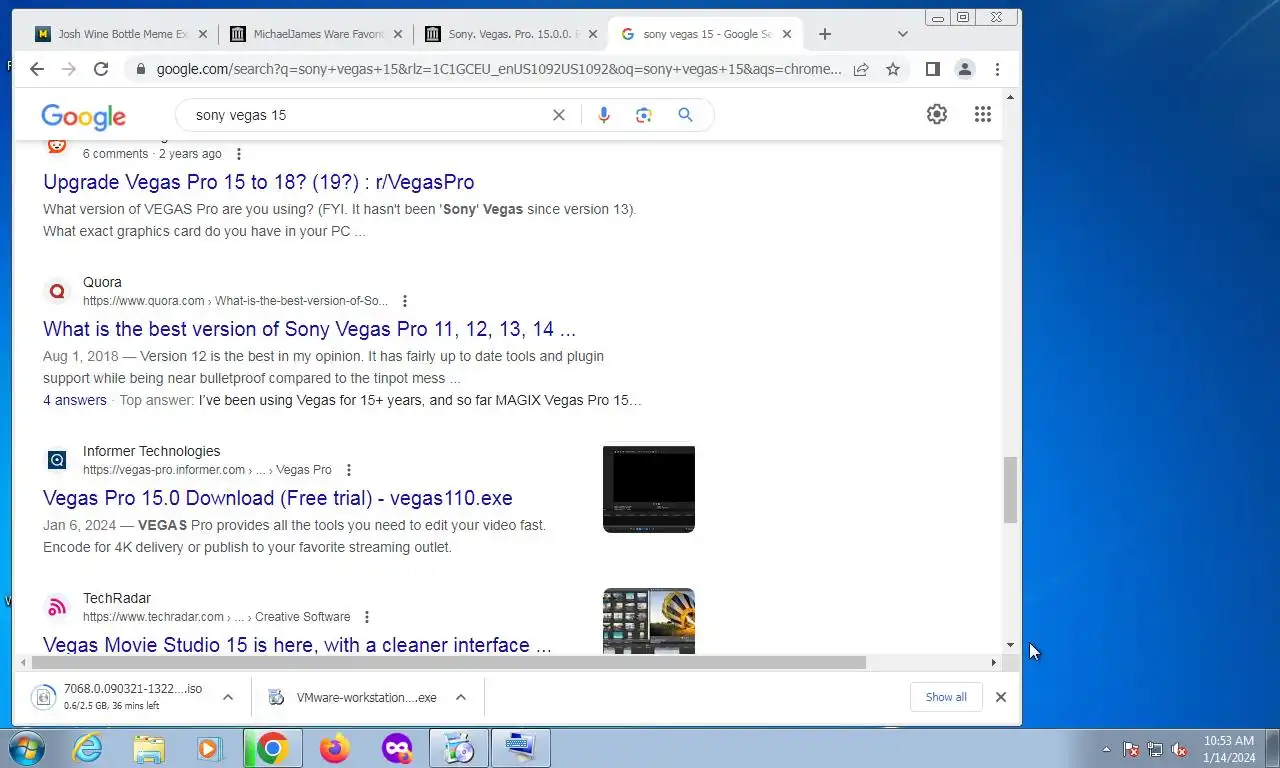Viewport: 1280px width, 768px height.
Task: Click the URL address bar
Action: click(499, 69)
